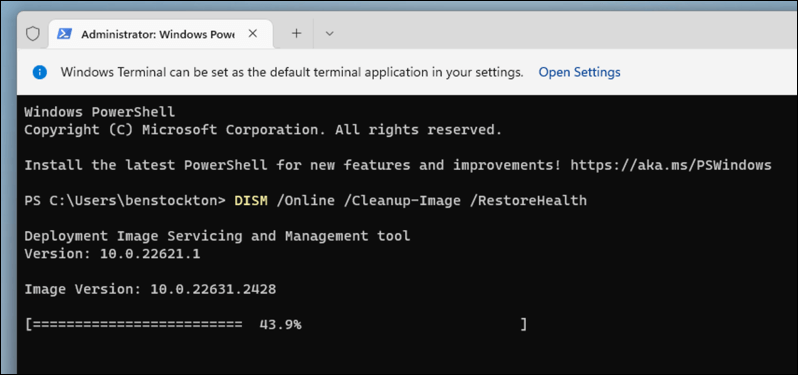
Task: Open a new tab with plus button
Action: [x=296, y=34]
